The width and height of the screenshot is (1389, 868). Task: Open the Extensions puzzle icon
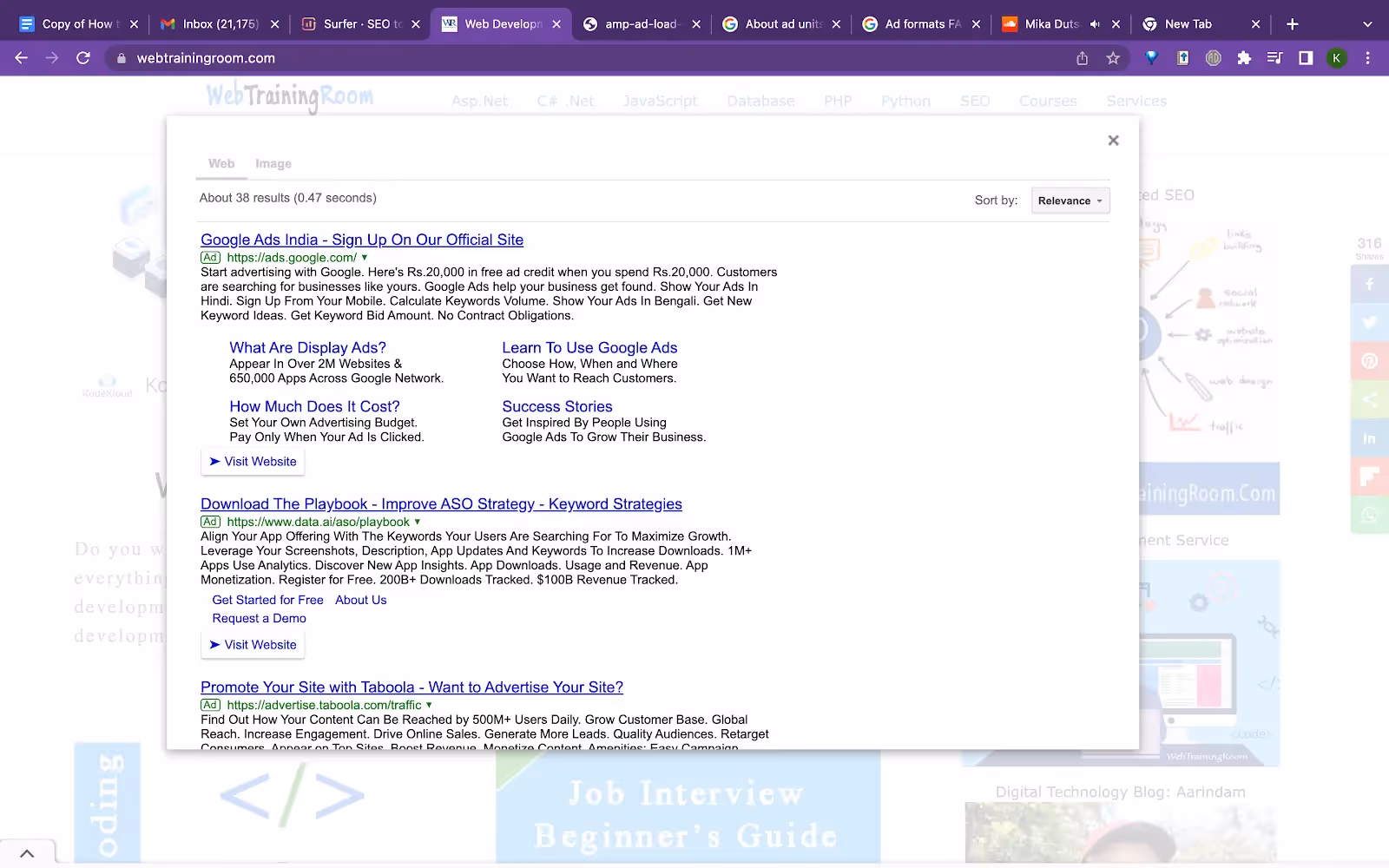[x=1244, y=58]
